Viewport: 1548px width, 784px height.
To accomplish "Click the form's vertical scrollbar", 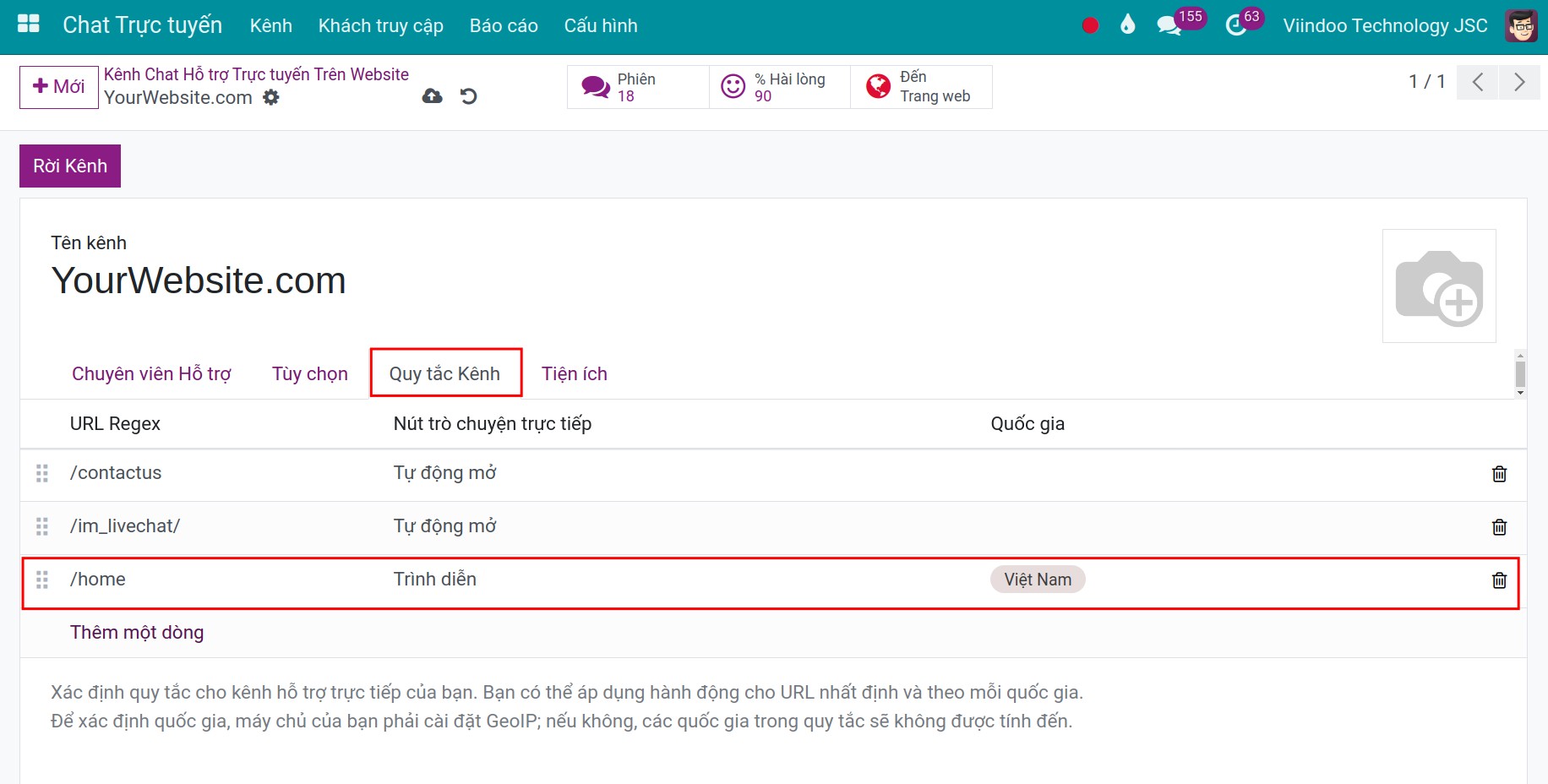I will pos(1520,373).
